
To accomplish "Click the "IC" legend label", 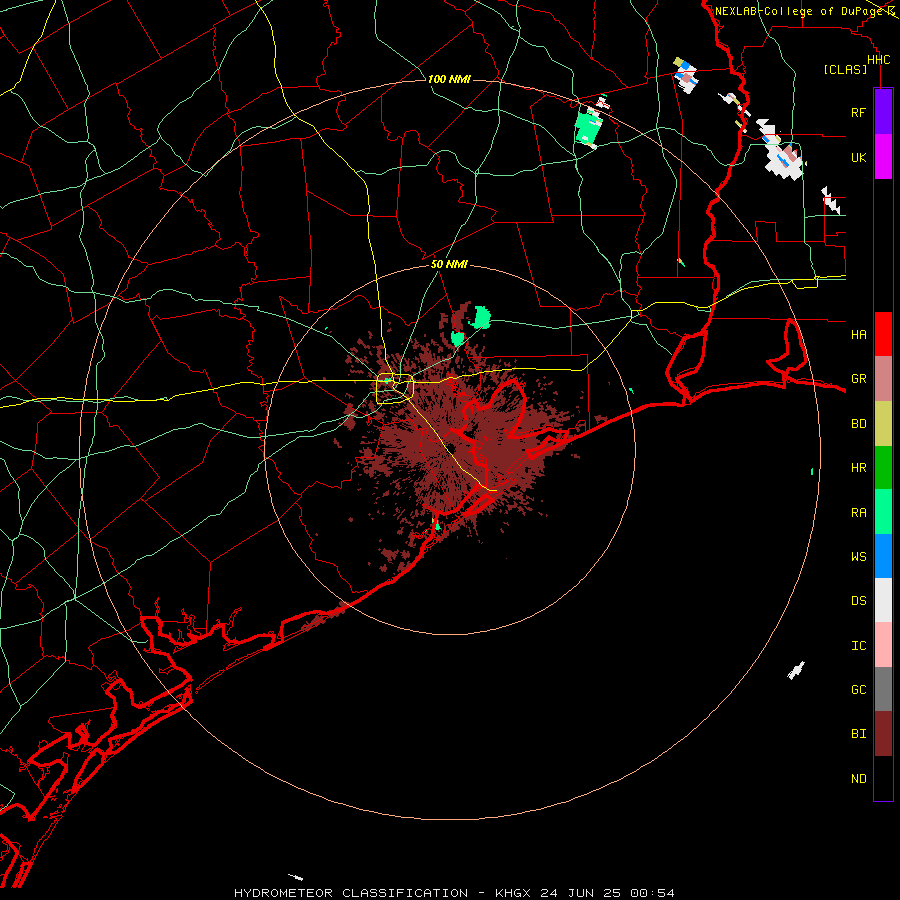I will [x=859, y=646].
